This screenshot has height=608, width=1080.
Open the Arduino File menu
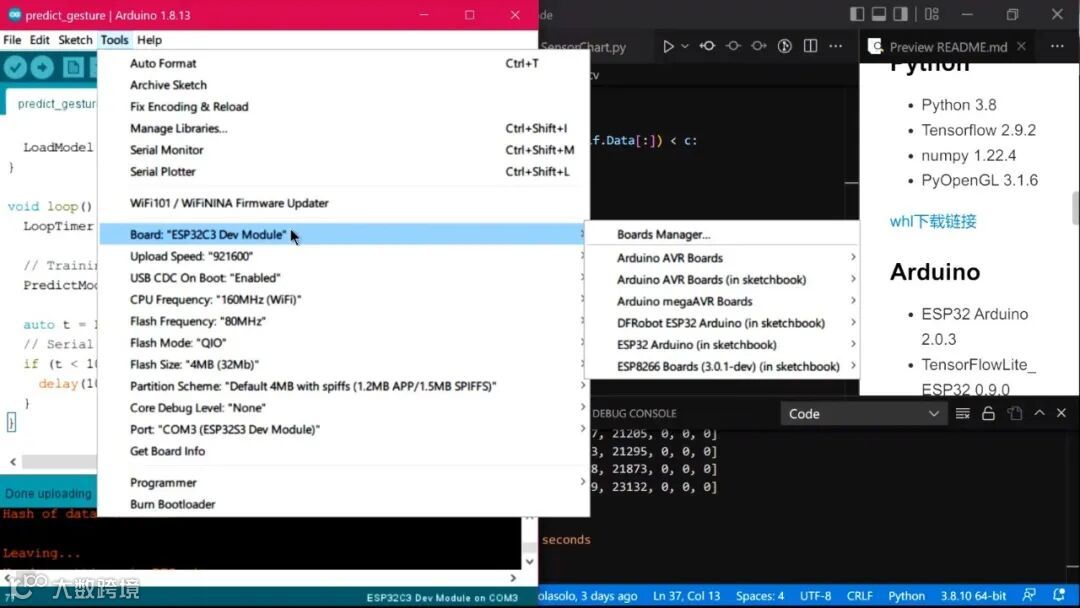click(12, 40)
